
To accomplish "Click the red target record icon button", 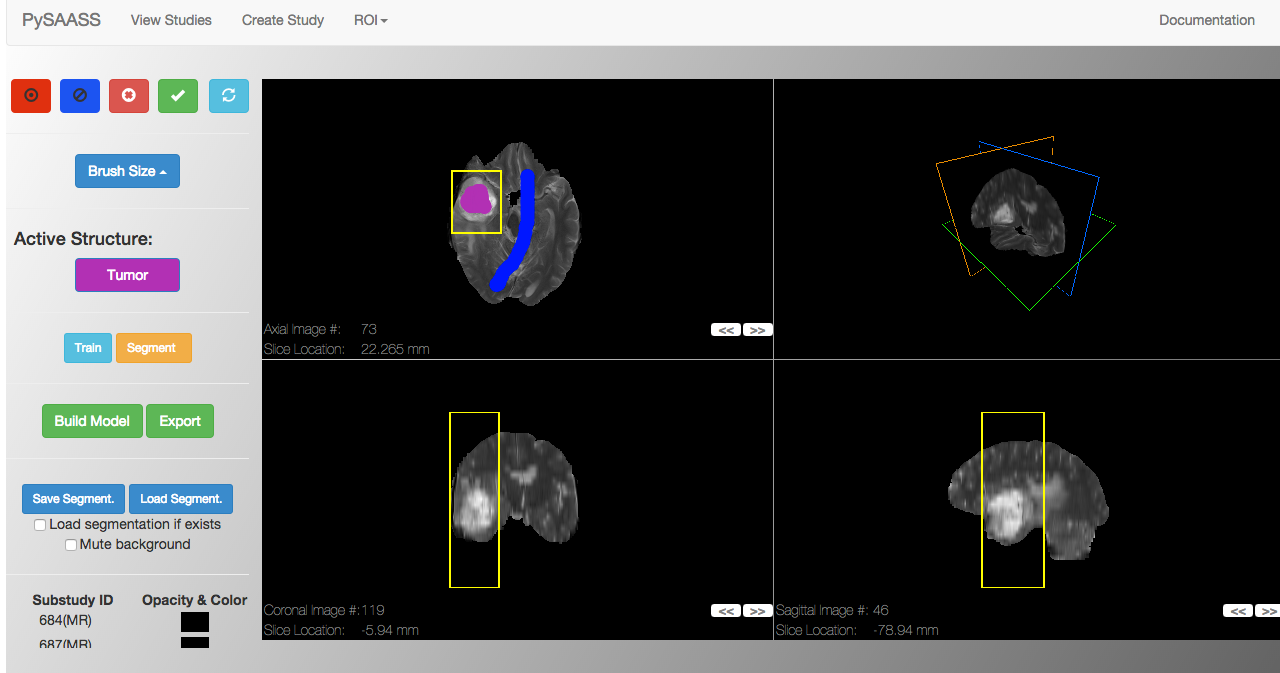I will (x=31, y=96).
